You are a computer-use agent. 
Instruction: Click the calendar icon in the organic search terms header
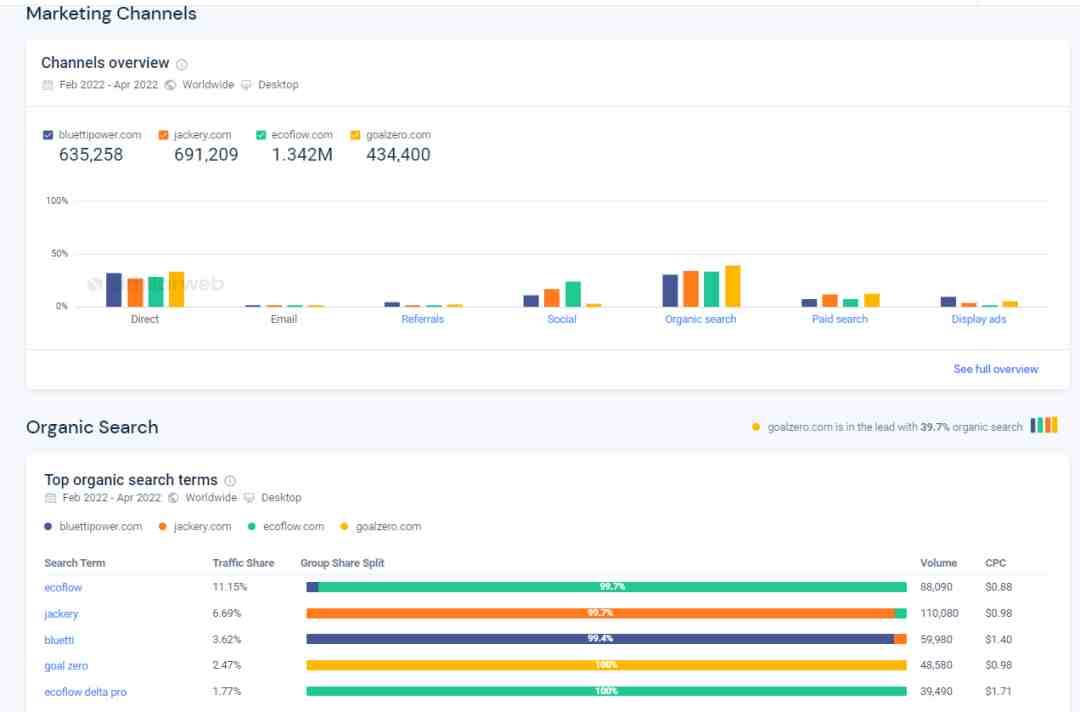click(x=50, y=498)
